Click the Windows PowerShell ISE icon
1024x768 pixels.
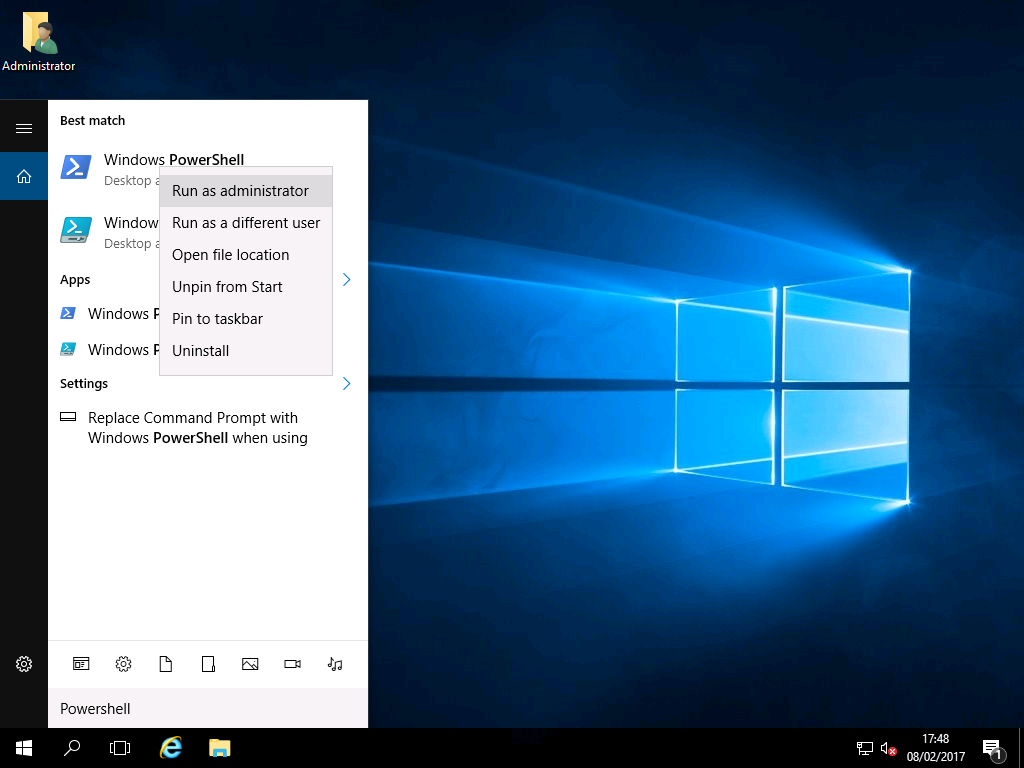coord(76,231)
